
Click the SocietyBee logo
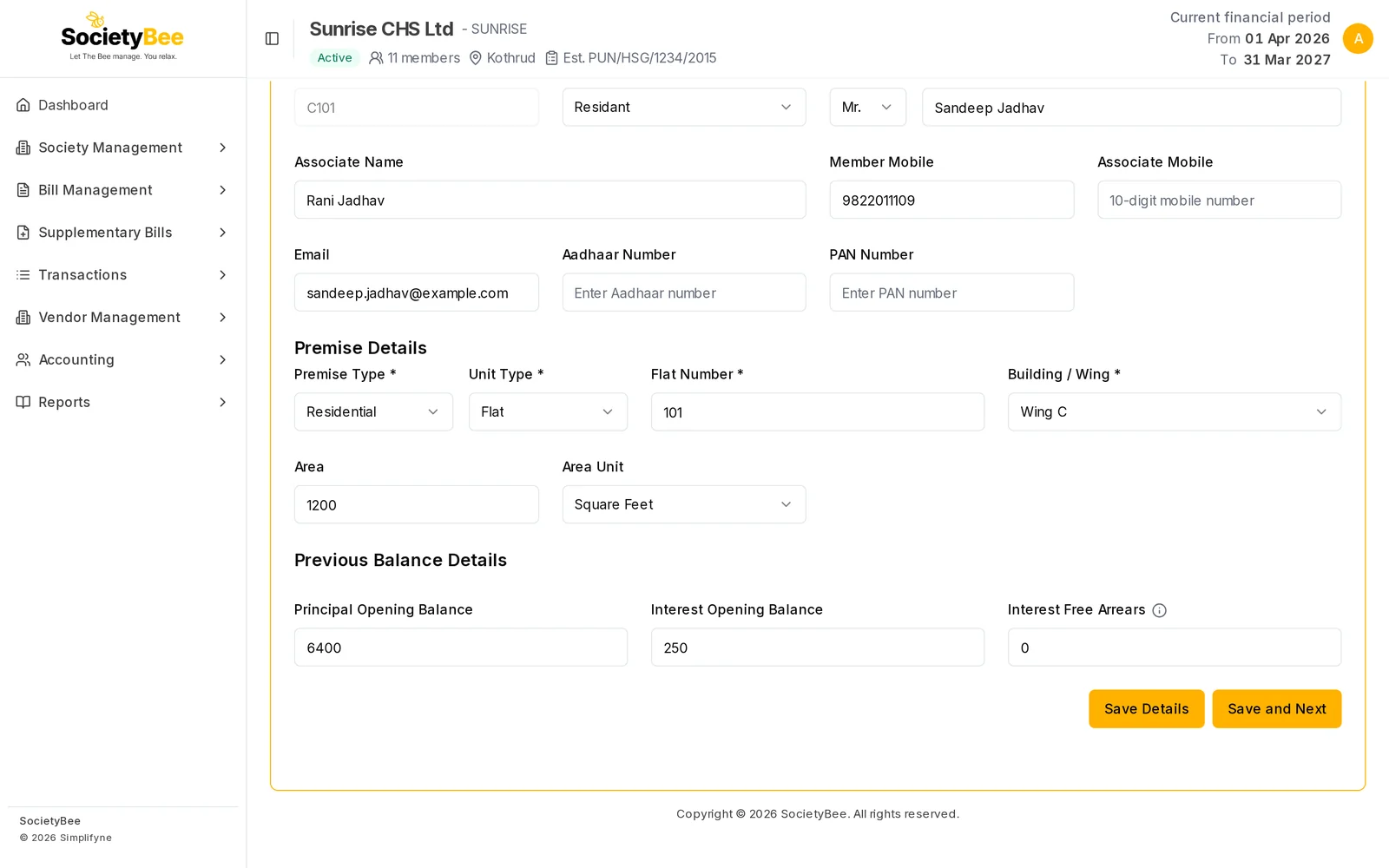[122, 36]
